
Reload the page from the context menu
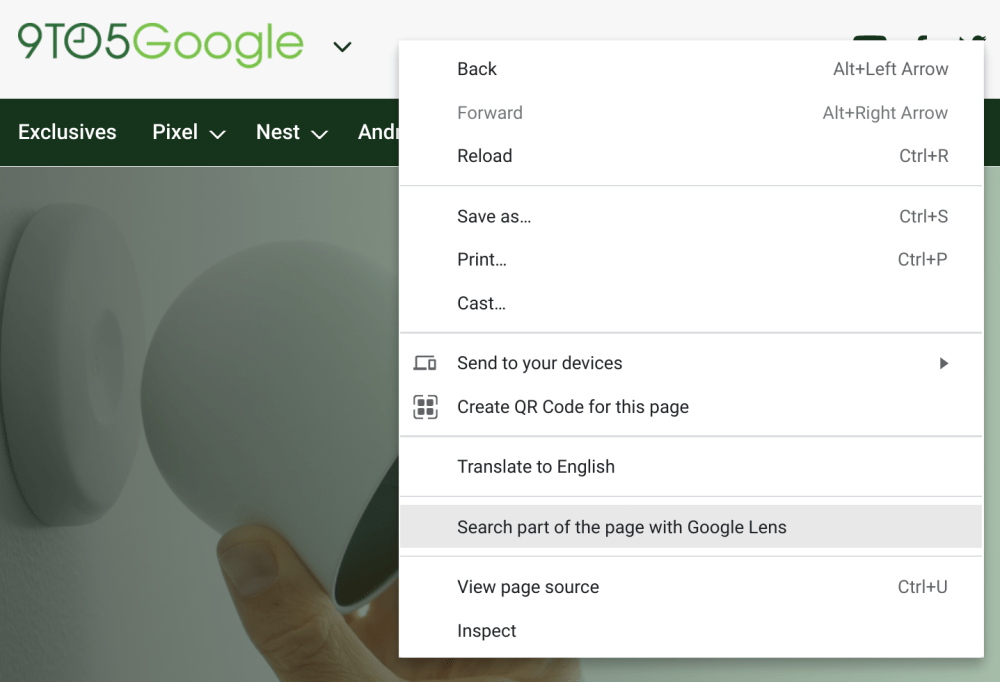tap(484, 156)
